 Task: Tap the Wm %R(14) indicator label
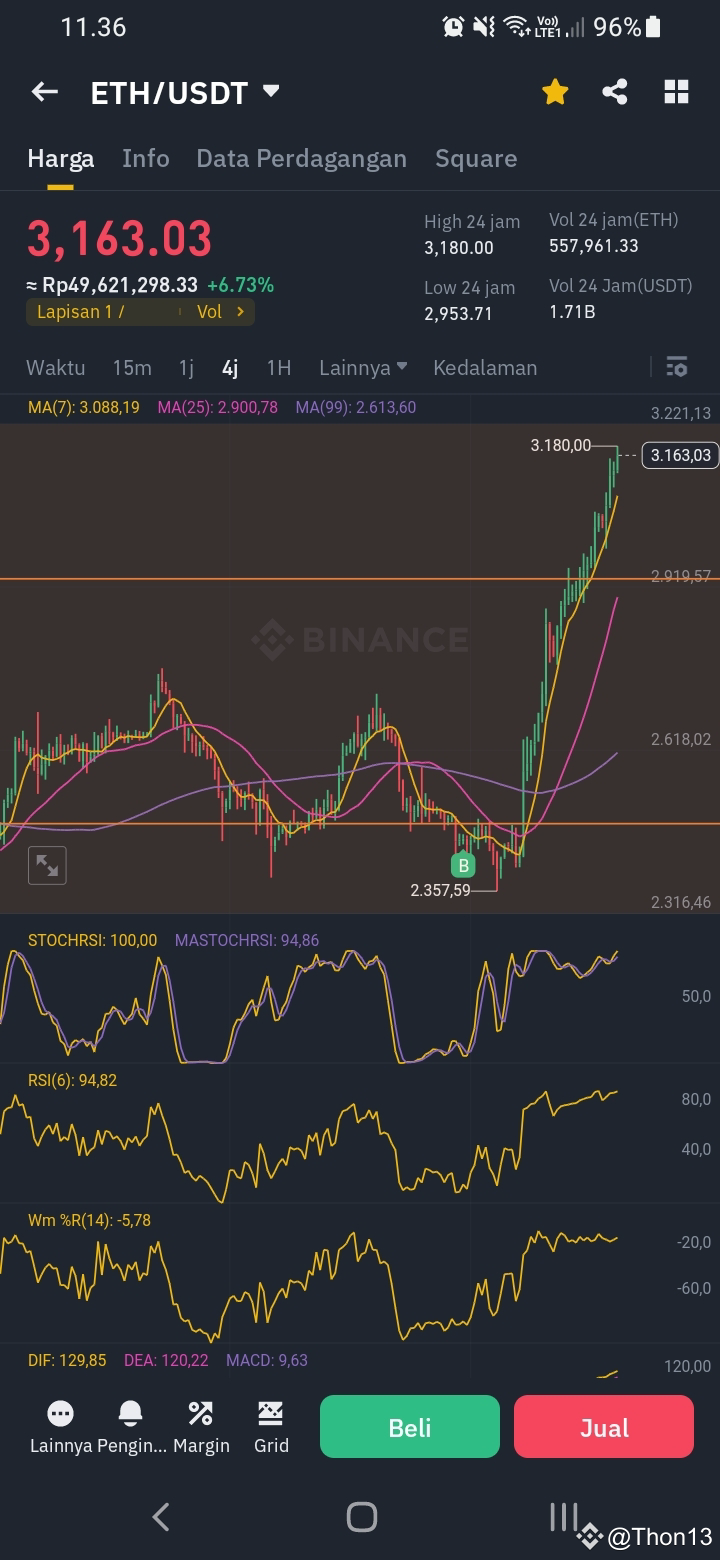89,1220
